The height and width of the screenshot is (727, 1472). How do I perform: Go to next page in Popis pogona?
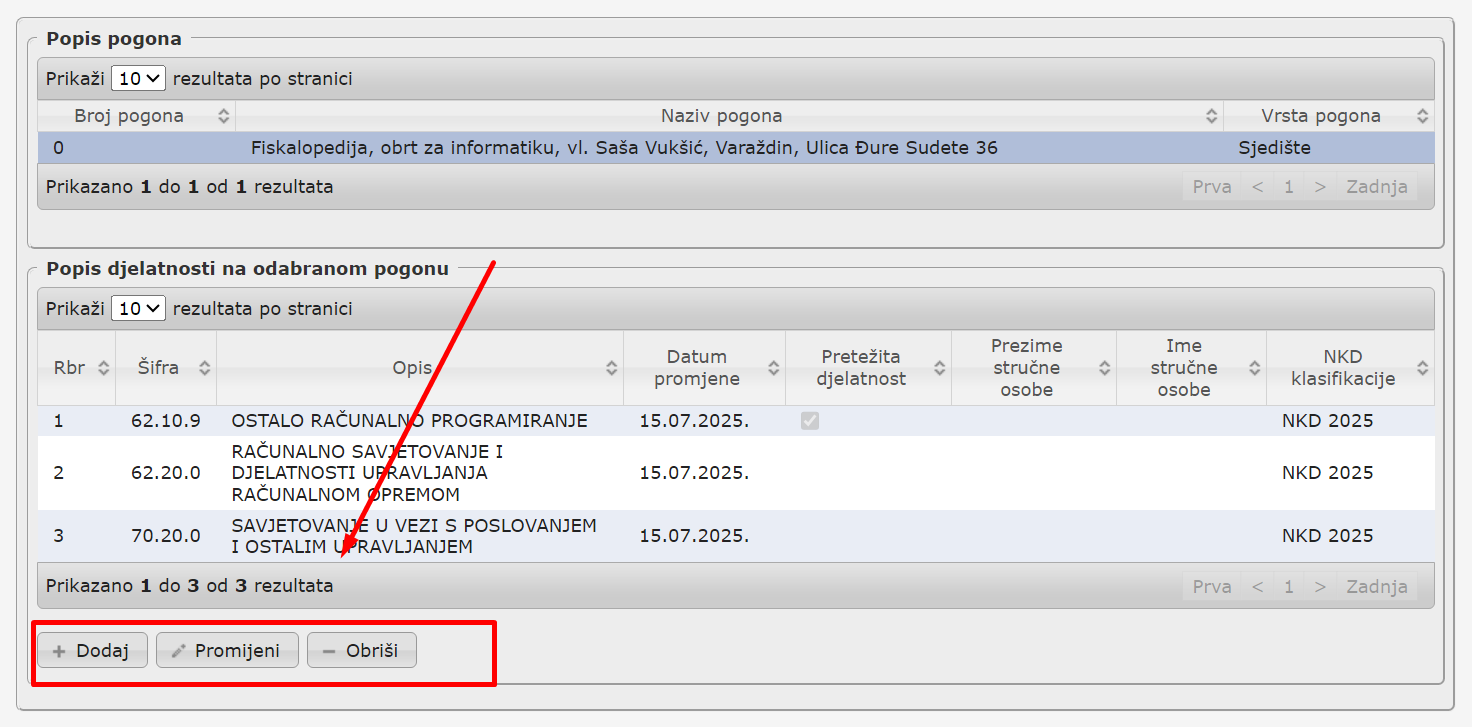[1320, 187]
